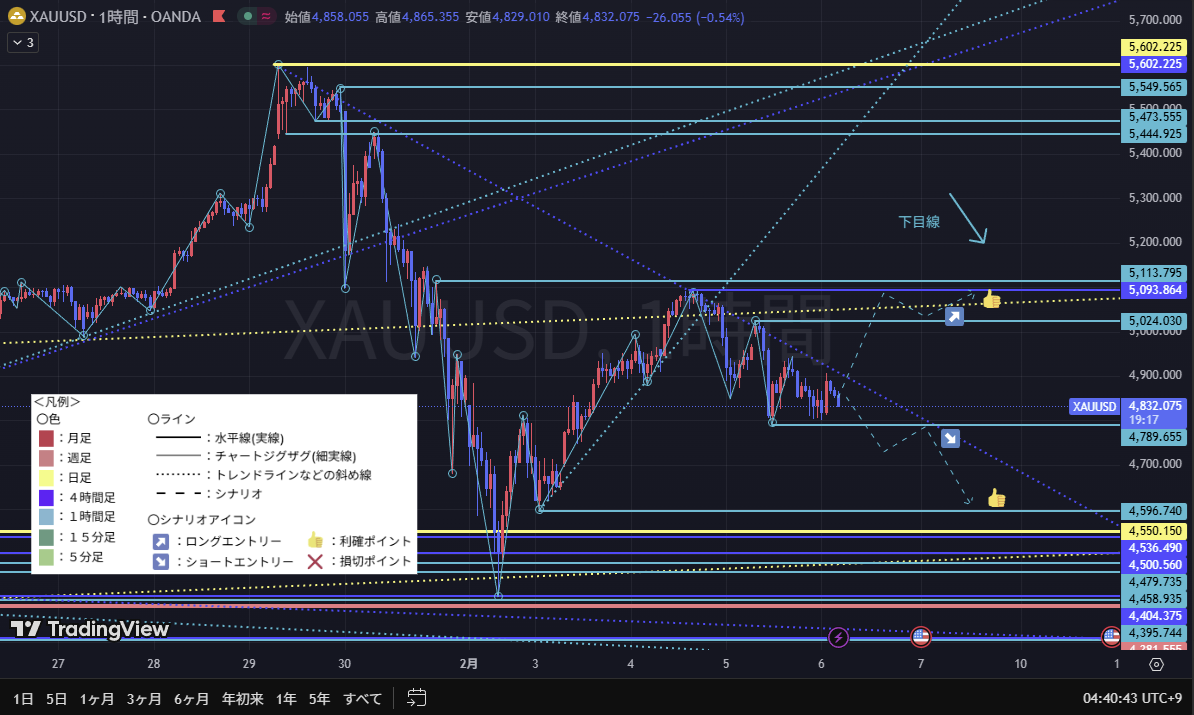This screenshot has height=715, width=1194.
Task: Click the US flag economic event on 7th
Action: [x=921, y=636]
